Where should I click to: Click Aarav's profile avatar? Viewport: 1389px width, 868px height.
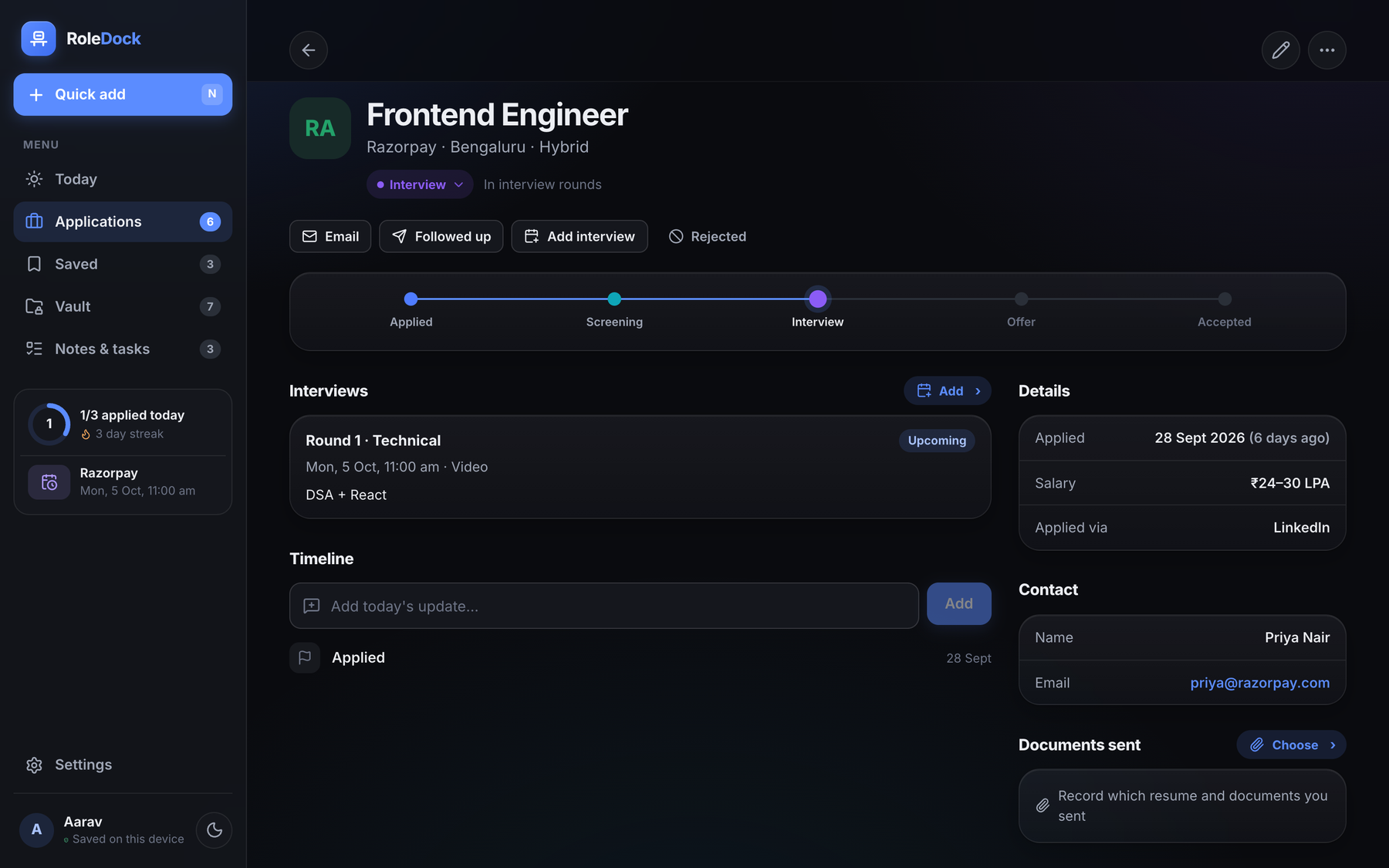(x=36, y=830)
